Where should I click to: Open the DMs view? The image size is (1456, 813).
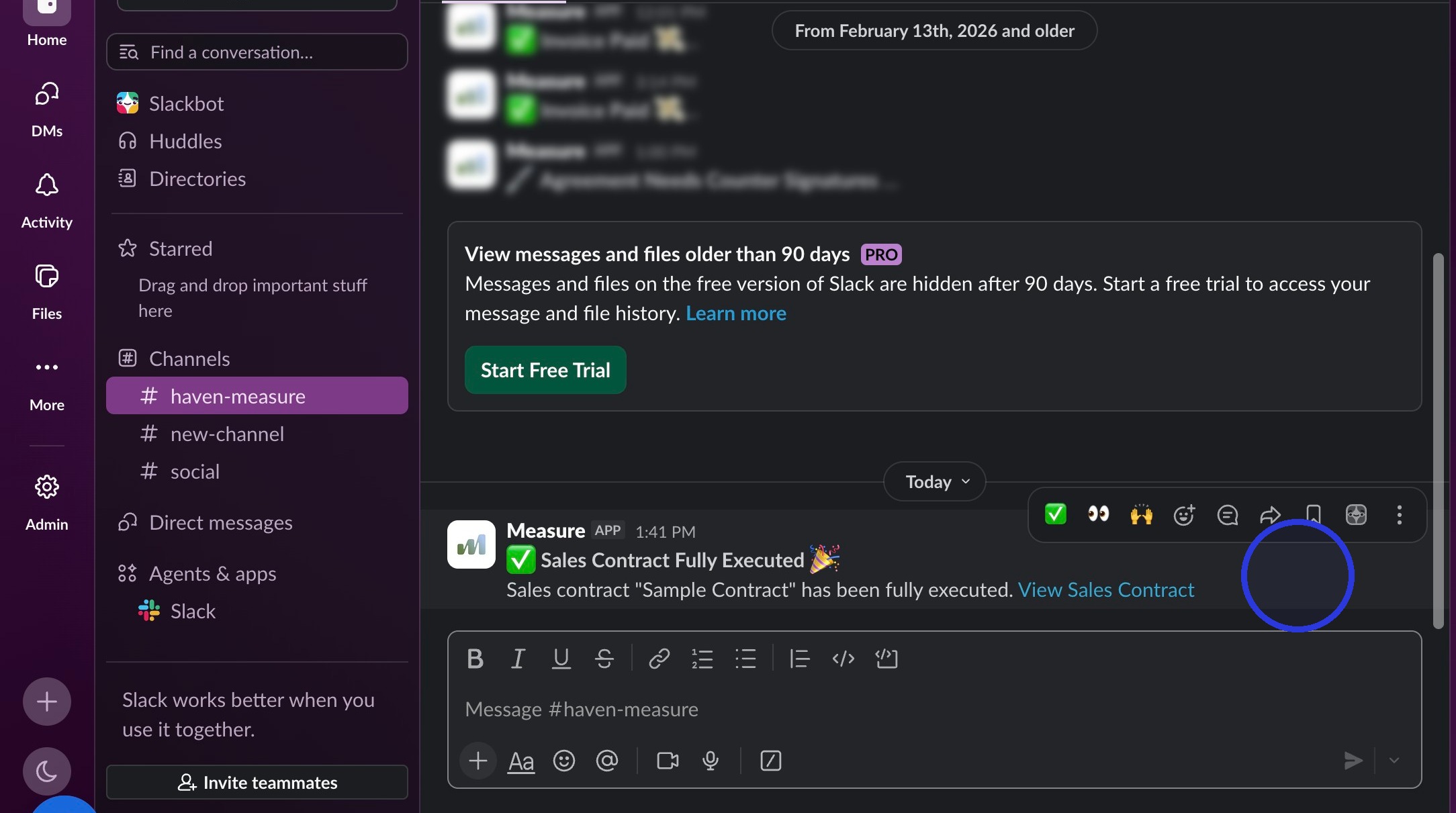(x=47, y=109)
